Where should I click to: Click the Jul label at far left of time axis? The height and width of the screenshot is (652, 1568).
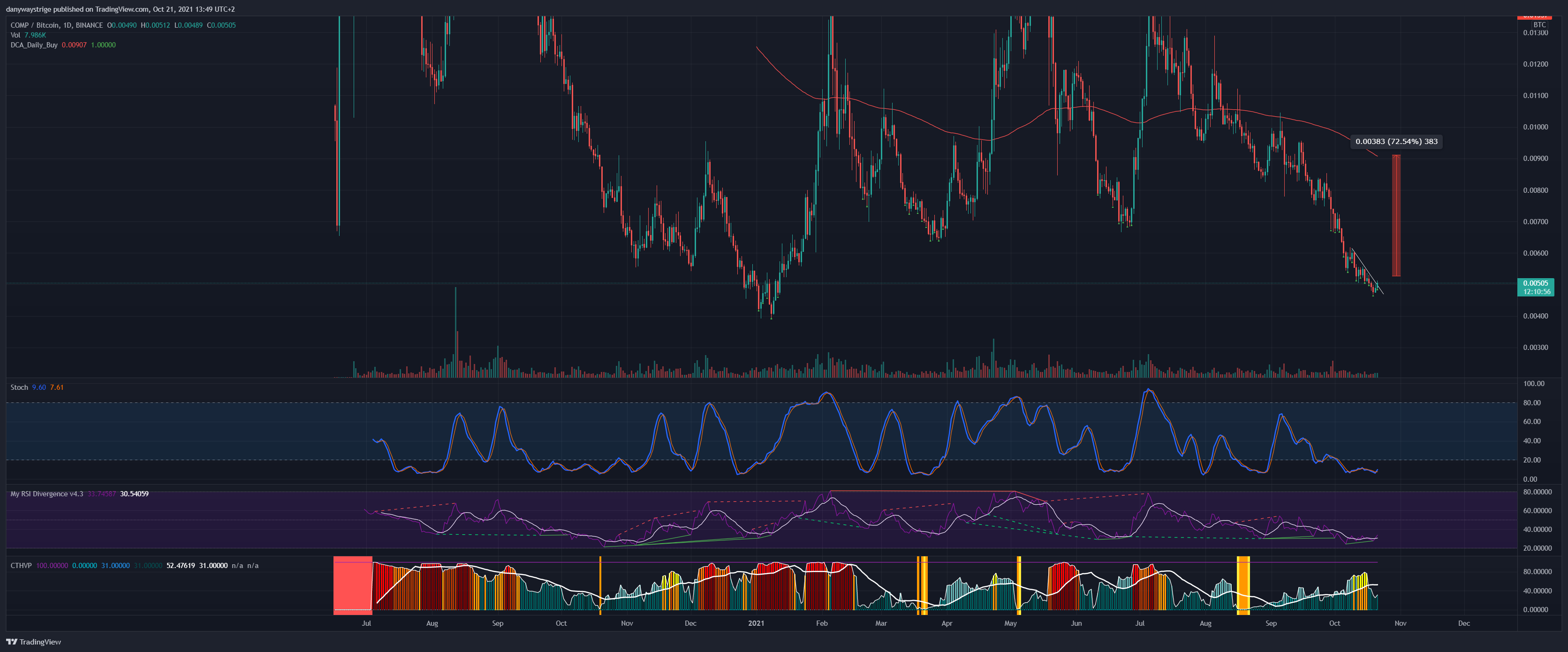pyautogui.click(x=366, y=623)
